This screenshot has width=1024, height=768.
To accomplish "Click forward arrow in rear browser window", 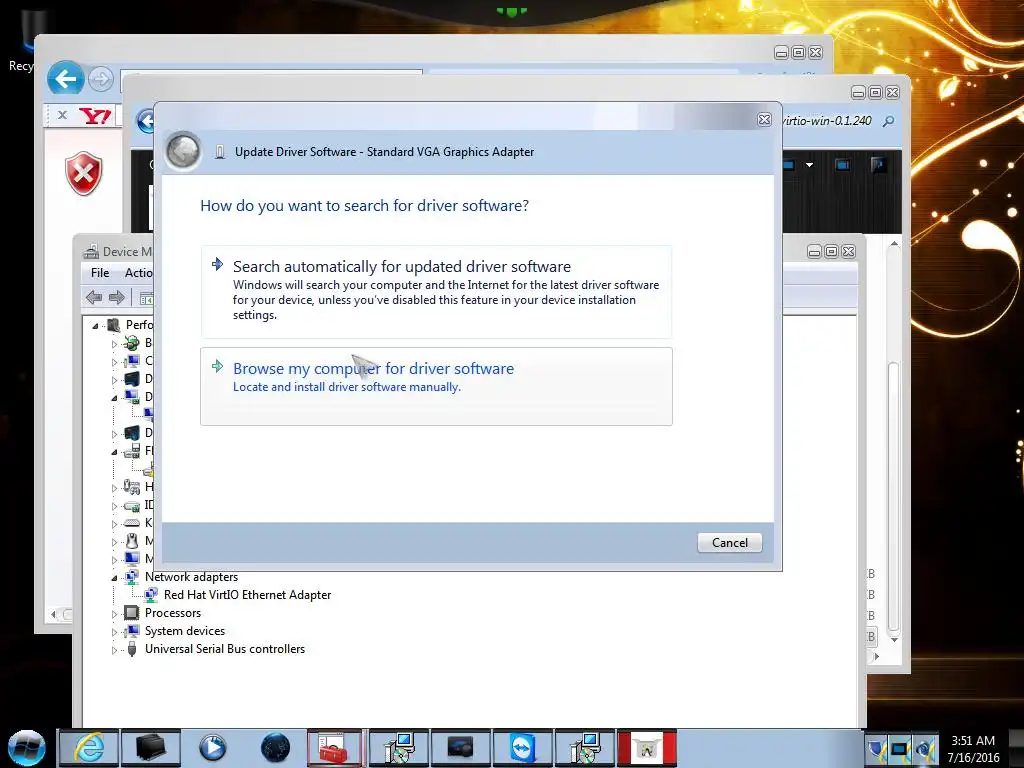I will 101,80.
